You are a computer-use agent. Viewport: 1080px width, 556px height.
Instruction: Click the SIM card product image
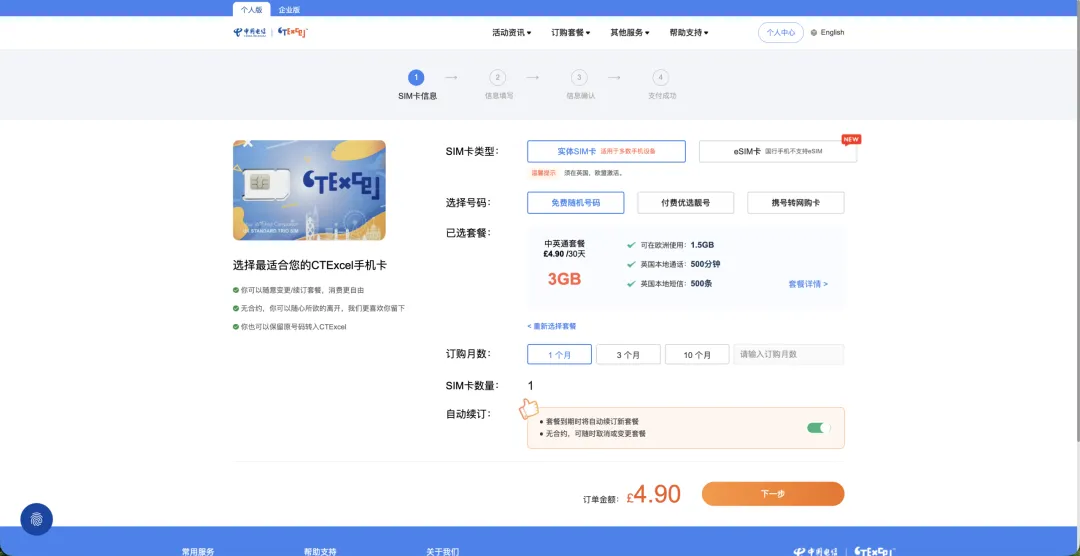pos(309,190)
